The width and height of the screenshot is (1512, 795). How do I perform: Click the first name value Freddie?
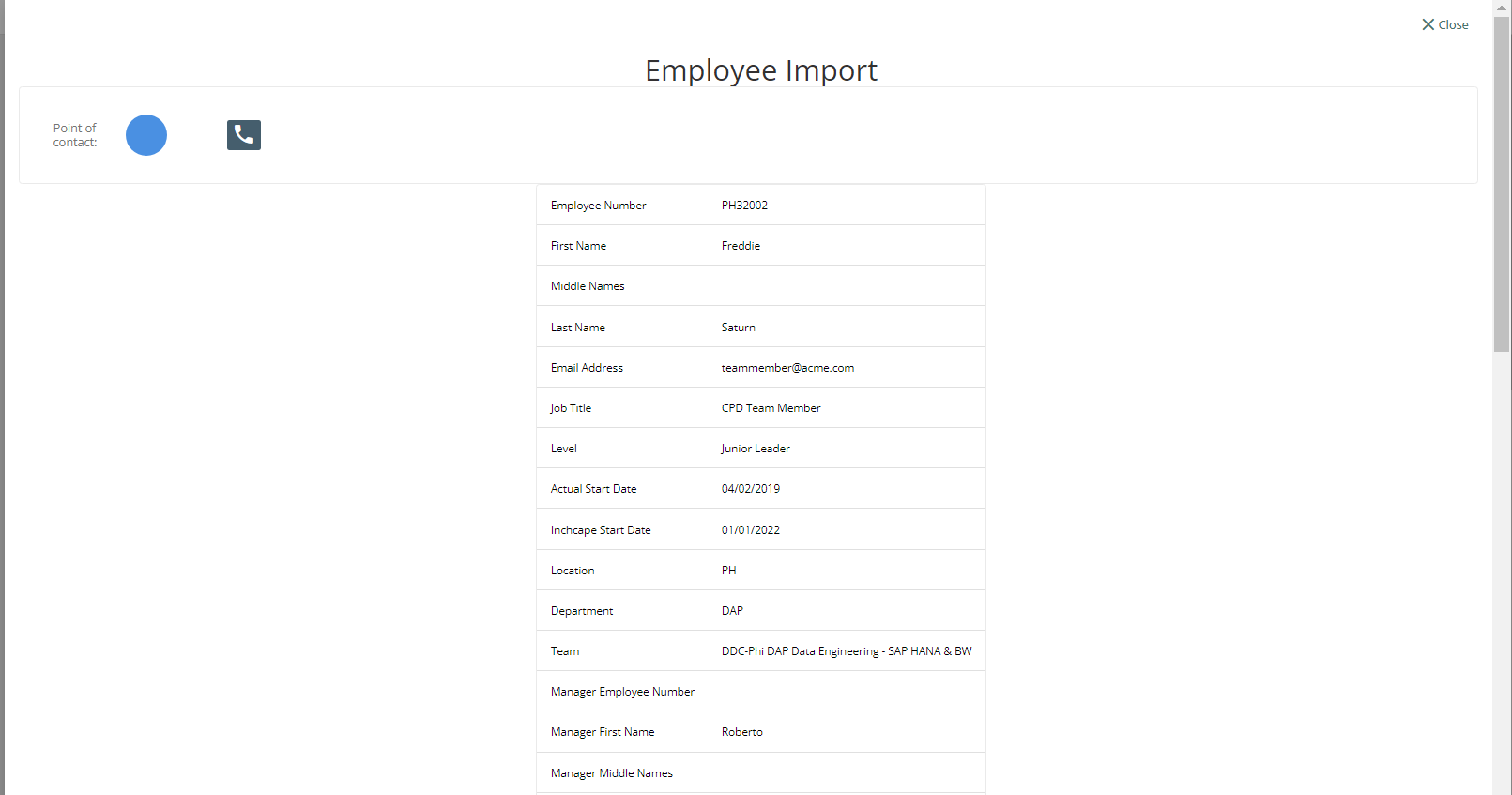[741, 246]
